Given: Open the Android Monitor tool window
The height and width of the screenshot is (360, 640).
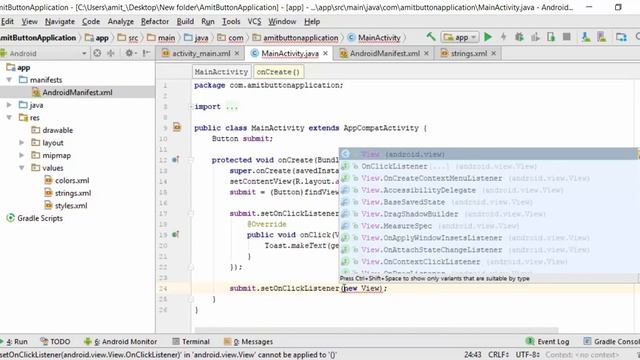Looking at the screenshot, I should point(120,342).
